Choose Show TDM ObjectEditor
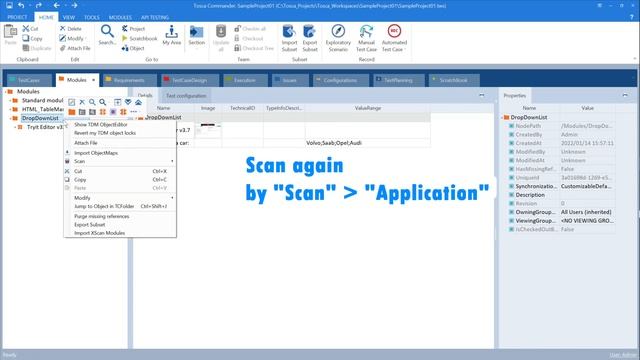Viewport: 640px width, 360px height. (x=120, y=124)
